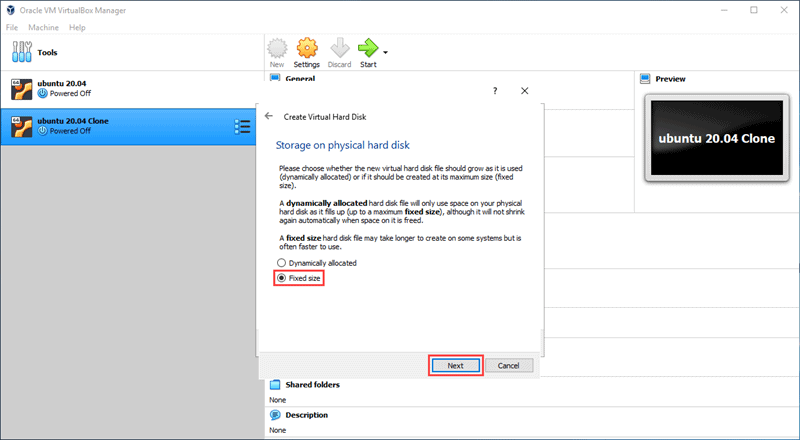Open the Settings gear icon

click(307, 48)
